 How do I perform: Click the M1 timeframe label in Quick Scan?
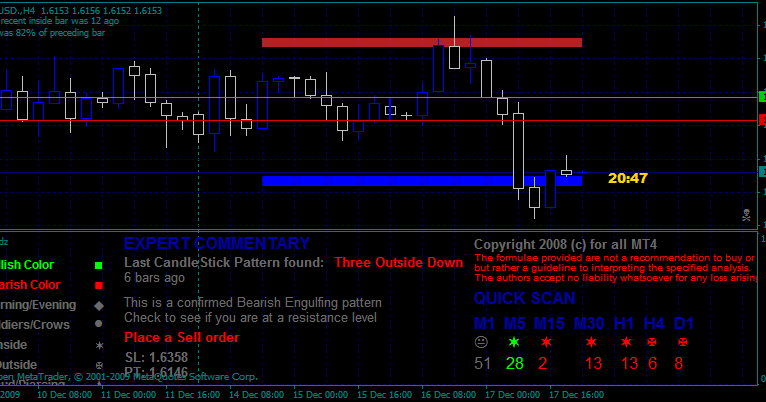tap(484, 323)
